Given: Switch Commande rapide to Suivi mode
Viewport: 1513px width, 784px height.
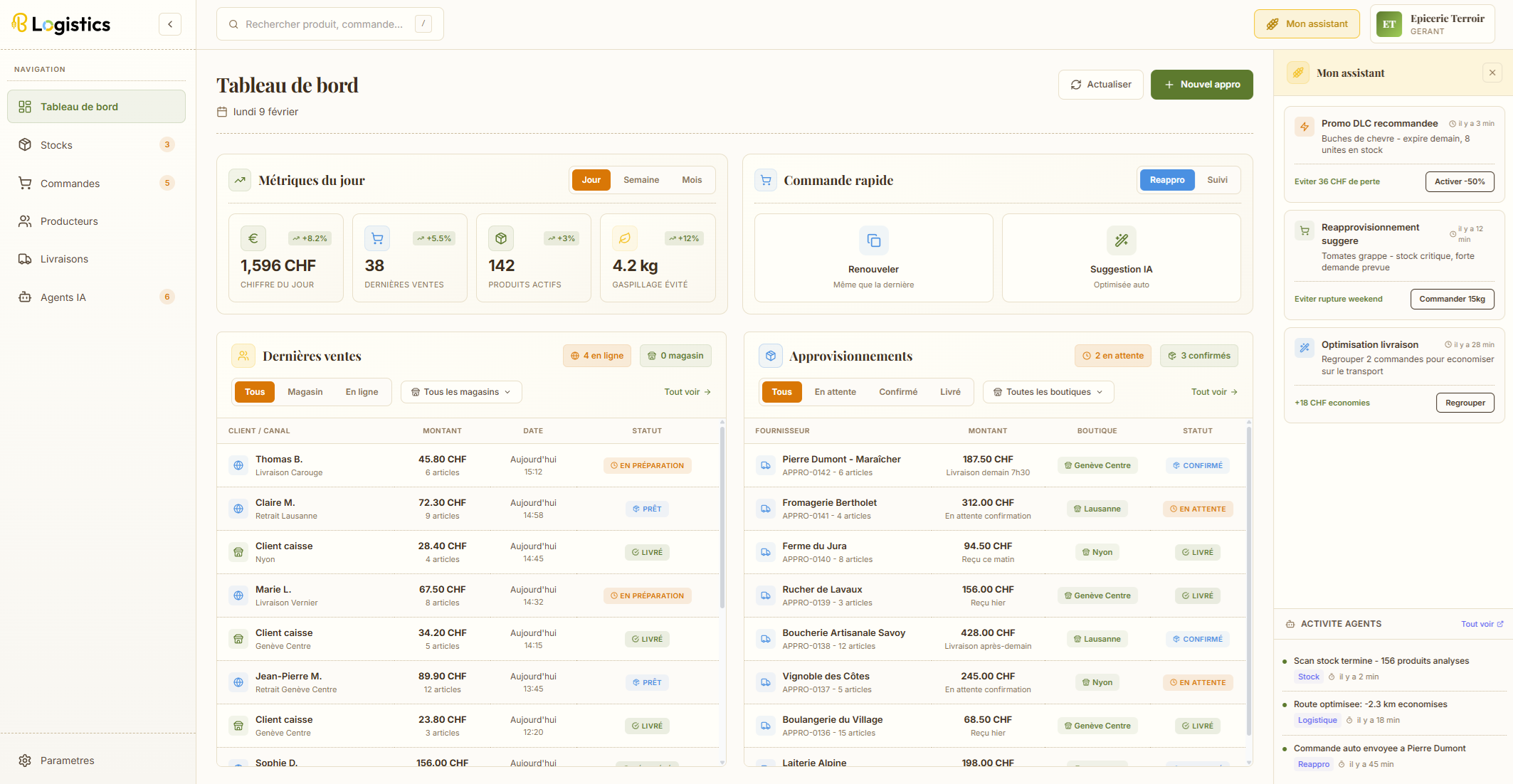Looking at the screenshot, I should click(1217, 179).
